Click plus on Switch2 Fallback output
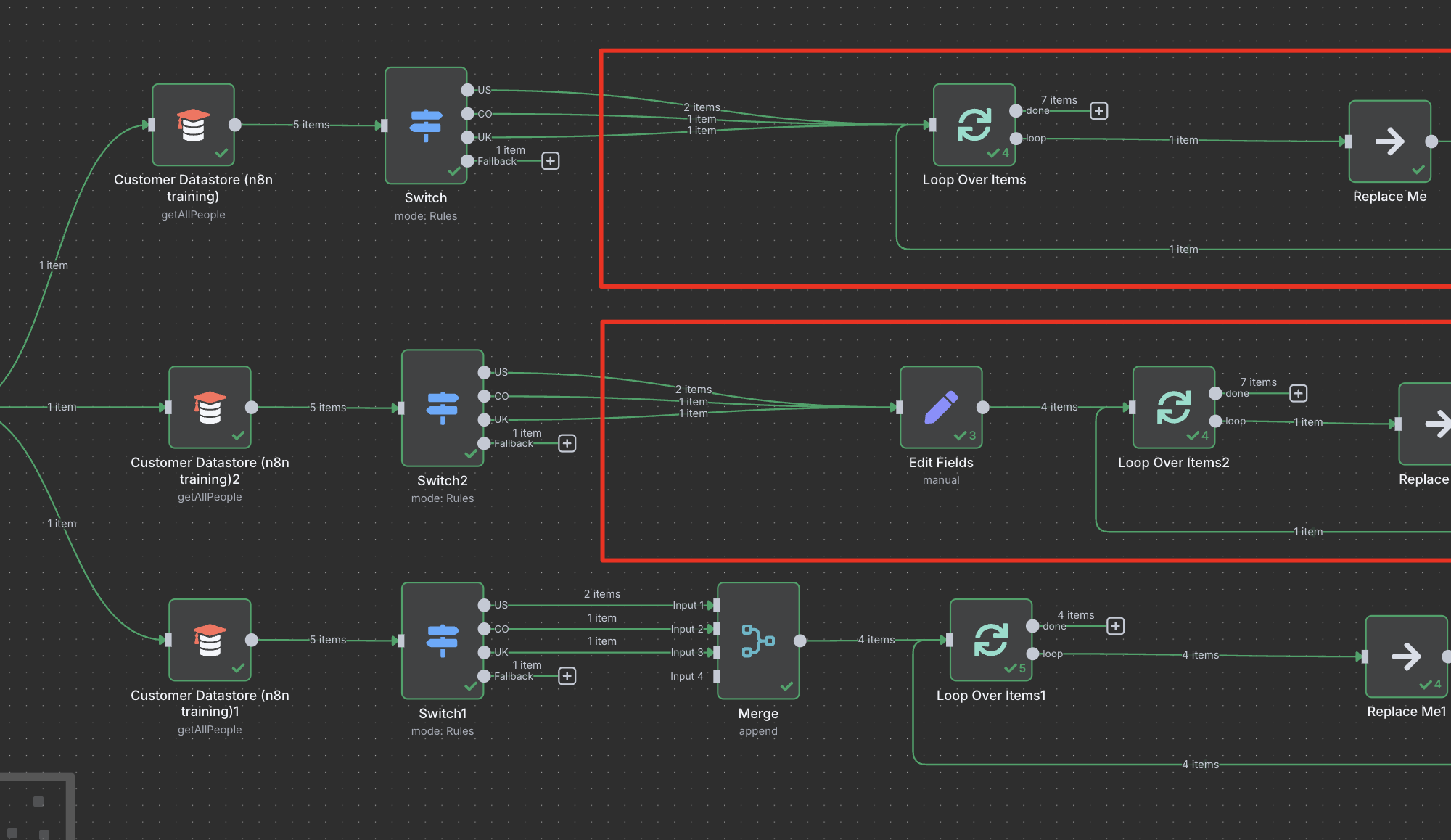 click(x=567, y=443)
